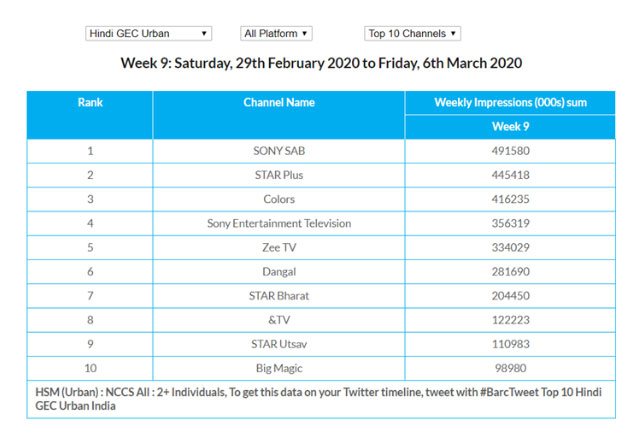Viewport: 633px width, 439px height.
Task: Select the STAR Utsav channel cell
Action: tap(279, 343)
